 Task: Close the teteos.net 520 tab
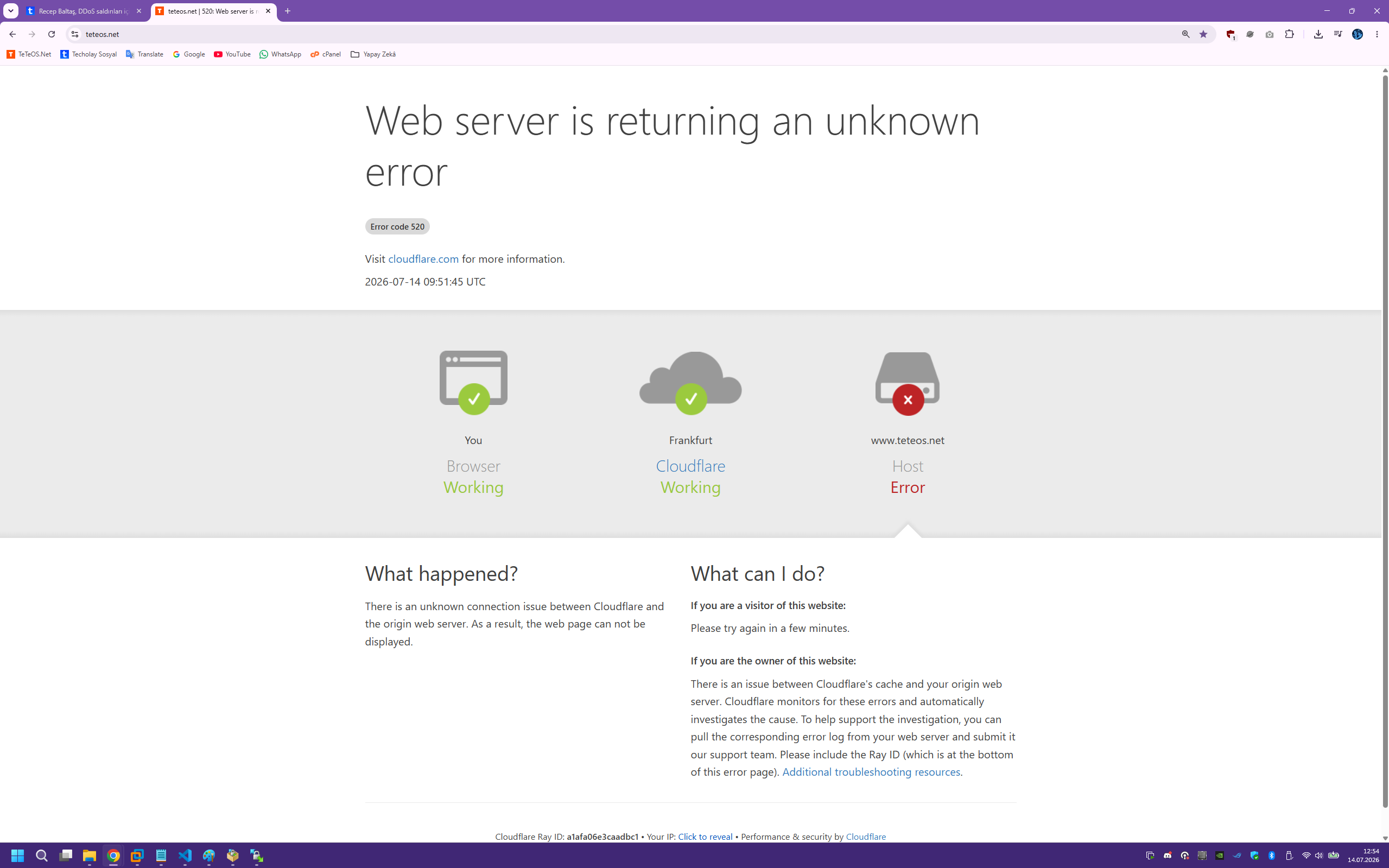pos(268,11)
